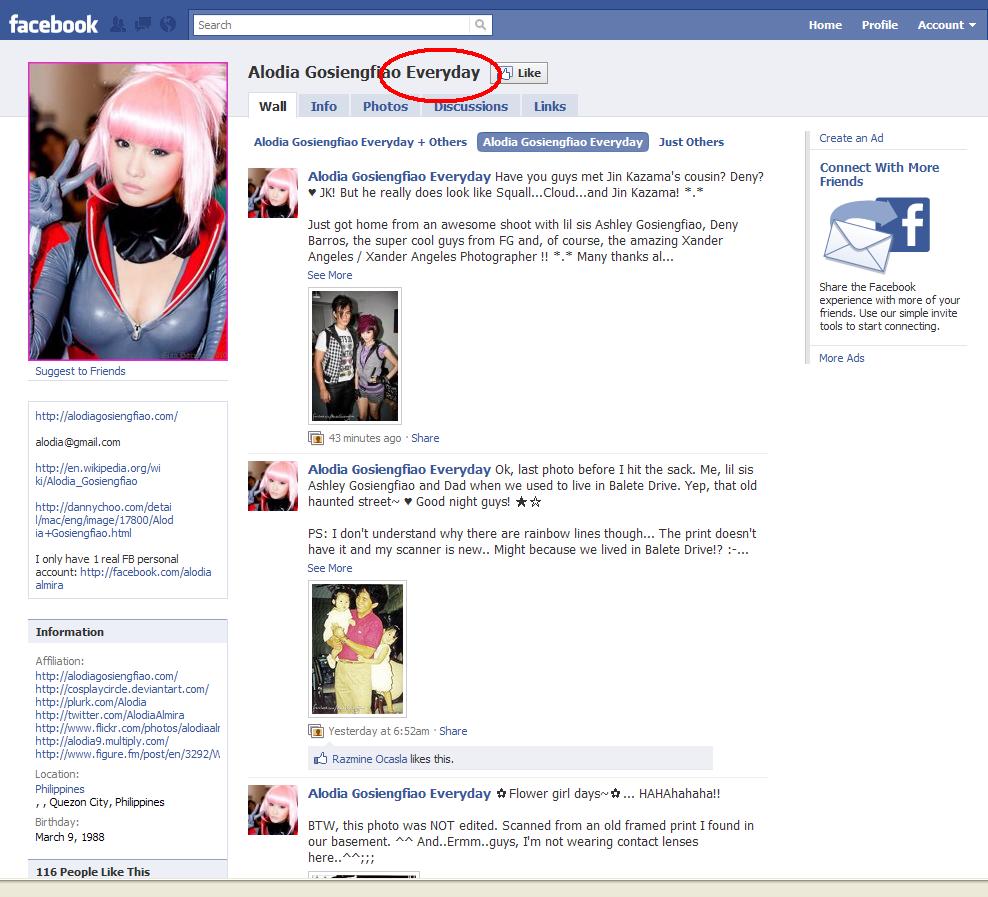Click the 43 minutes ago timestamp
Viewport: 988px width, 897px height.
[364, 438]
